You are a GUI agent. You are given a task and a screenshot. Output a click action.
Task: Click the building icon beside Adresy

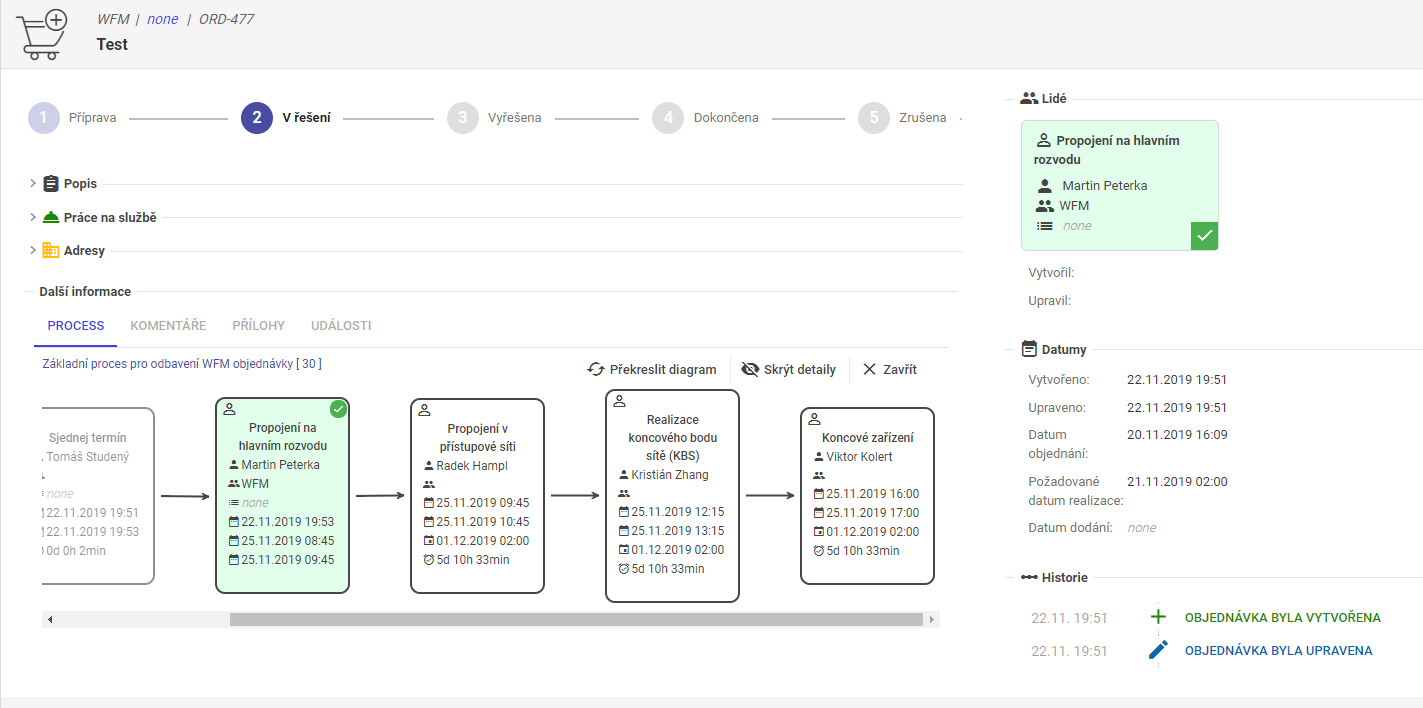coord(51,250)
